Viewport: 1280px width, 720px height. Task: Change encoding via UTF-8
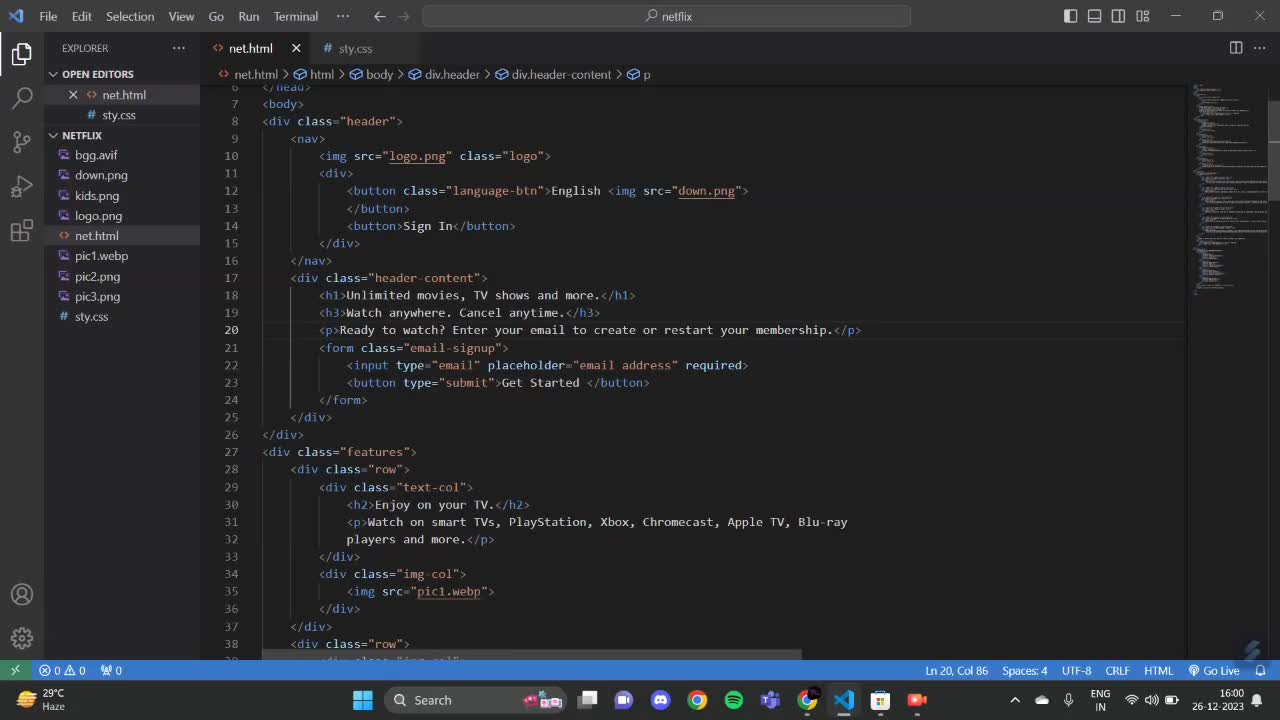1076,670
